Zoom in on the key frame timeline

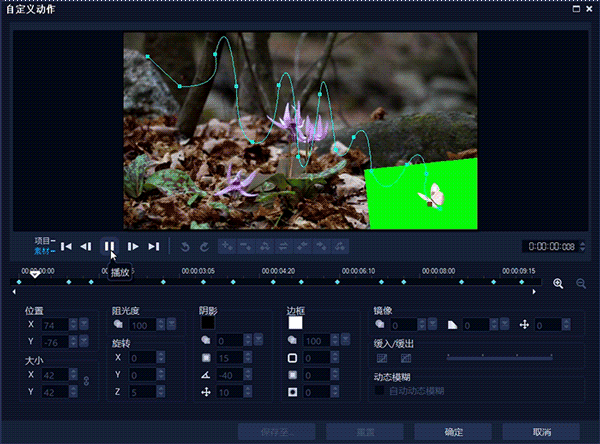[558, 284]
